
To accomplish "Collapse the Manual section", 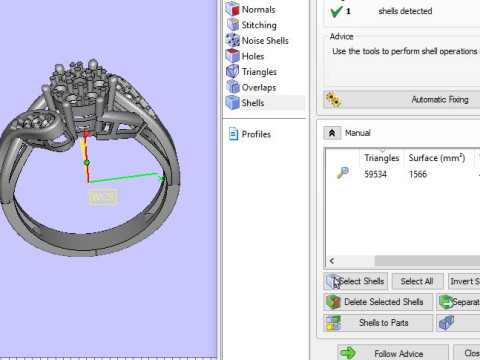I will pos(332,133).
